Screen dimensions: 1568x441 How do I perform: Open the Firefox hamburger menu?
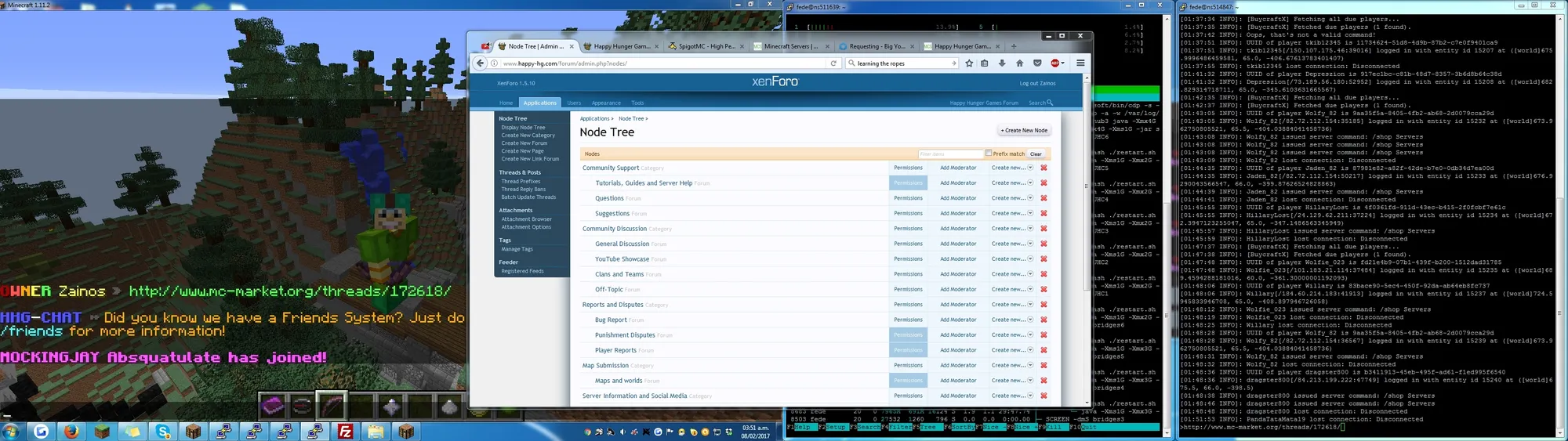tap(1080, 63)
